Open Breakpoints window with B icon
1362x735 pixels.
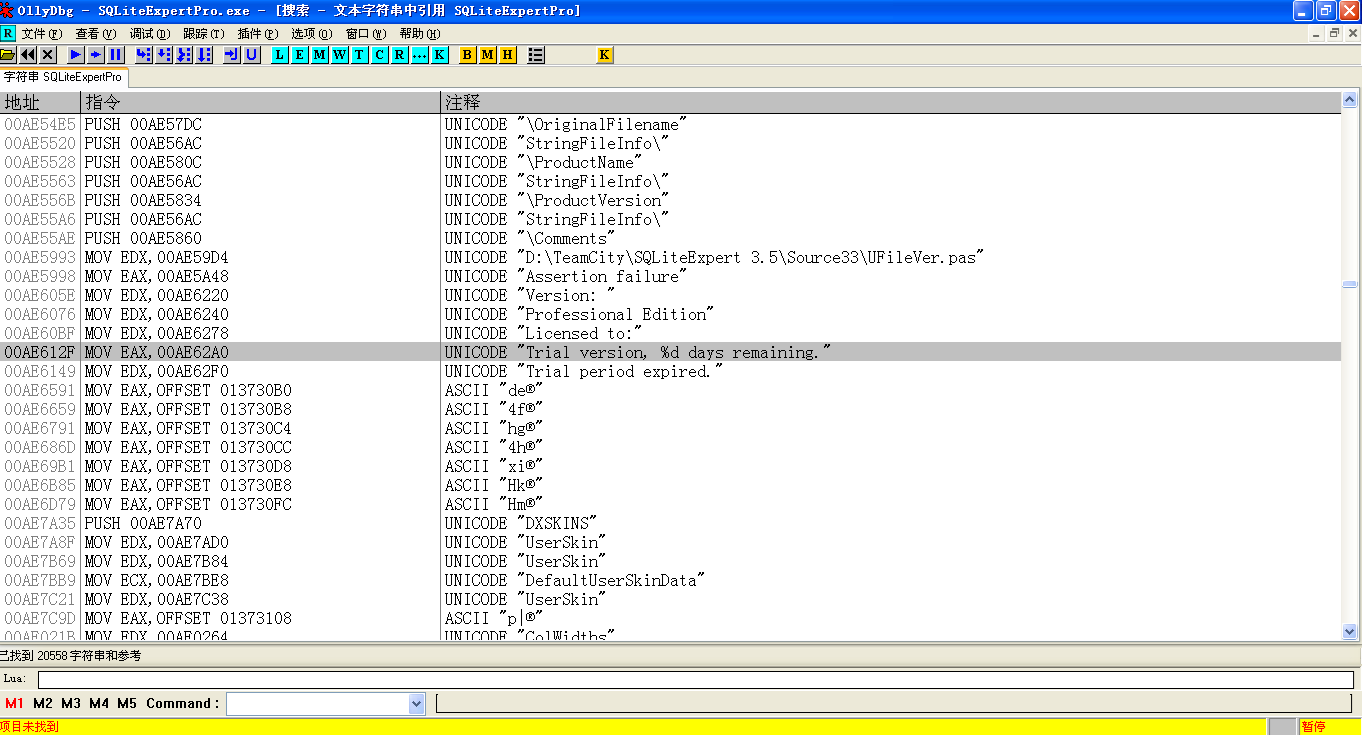point(468,55)
